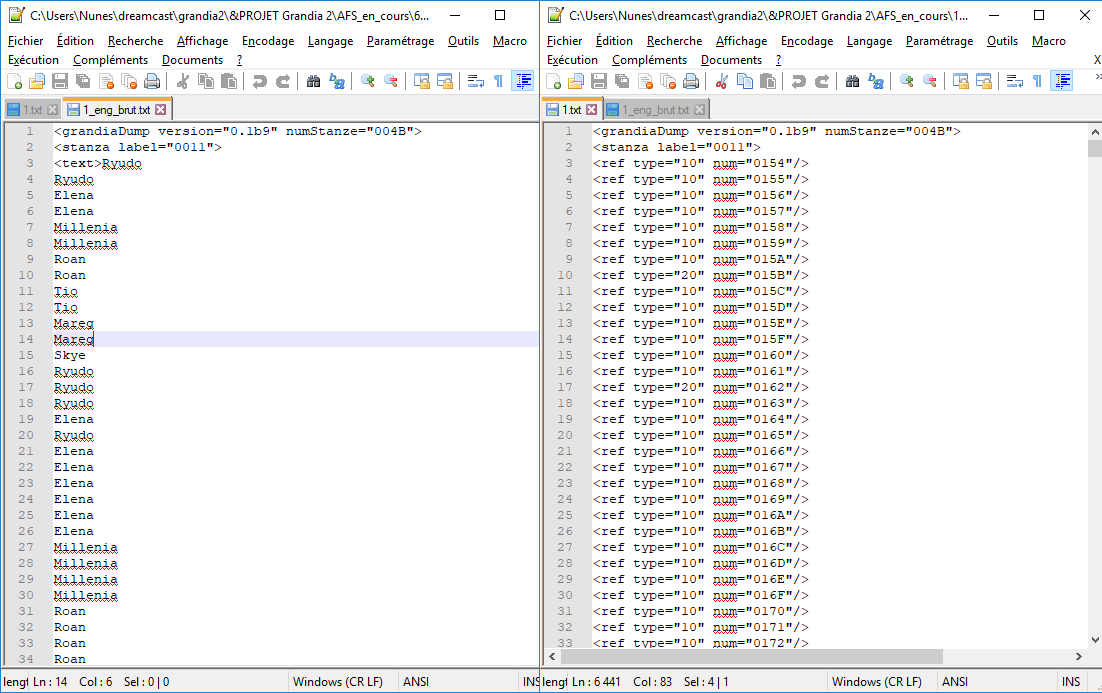The width and height of the screenshot is (1102, 693).
Task: Click line 10 type="20" ref in right editor
Action: click(x=701, y=276)
